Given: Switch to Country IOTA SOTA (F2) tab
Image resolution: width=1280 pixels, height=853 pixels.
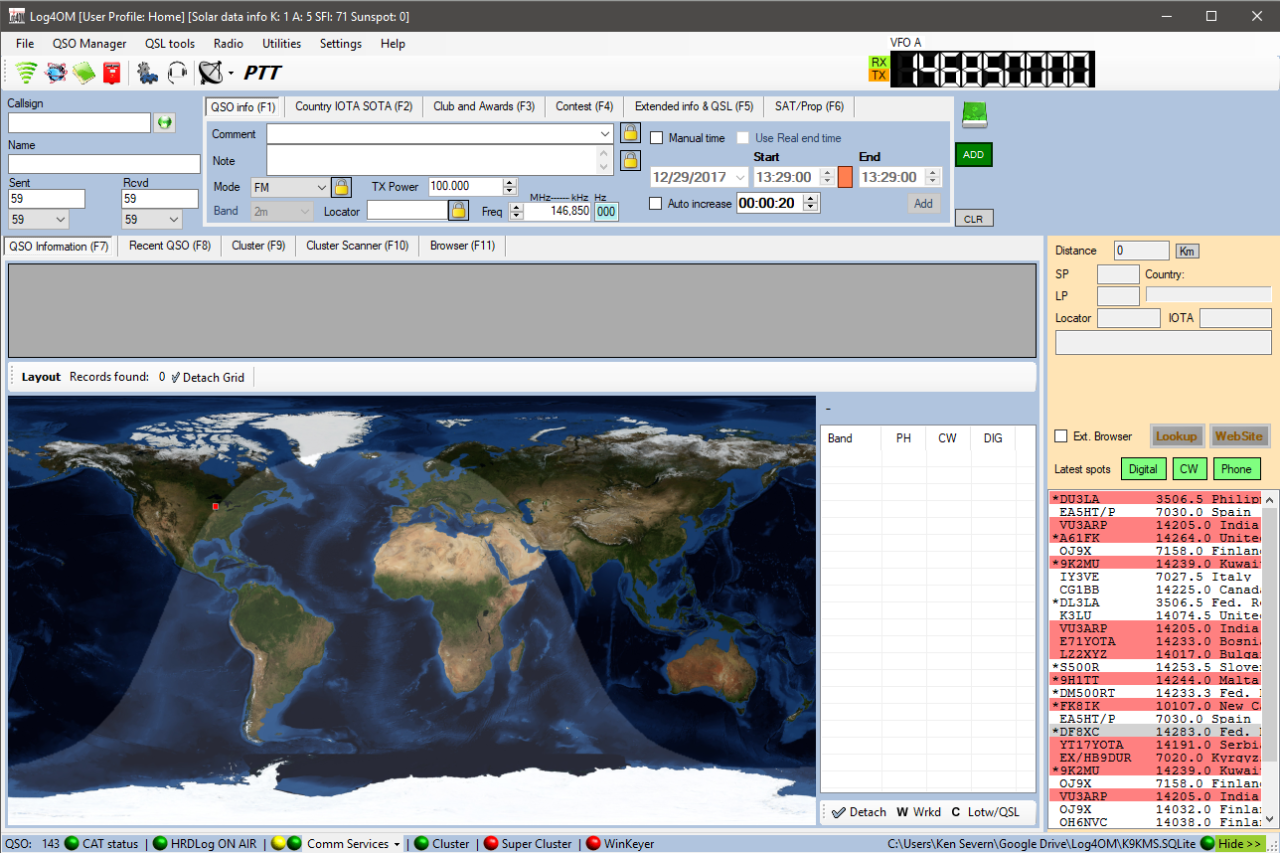Looking at the screenshot, I should point(354,106).
